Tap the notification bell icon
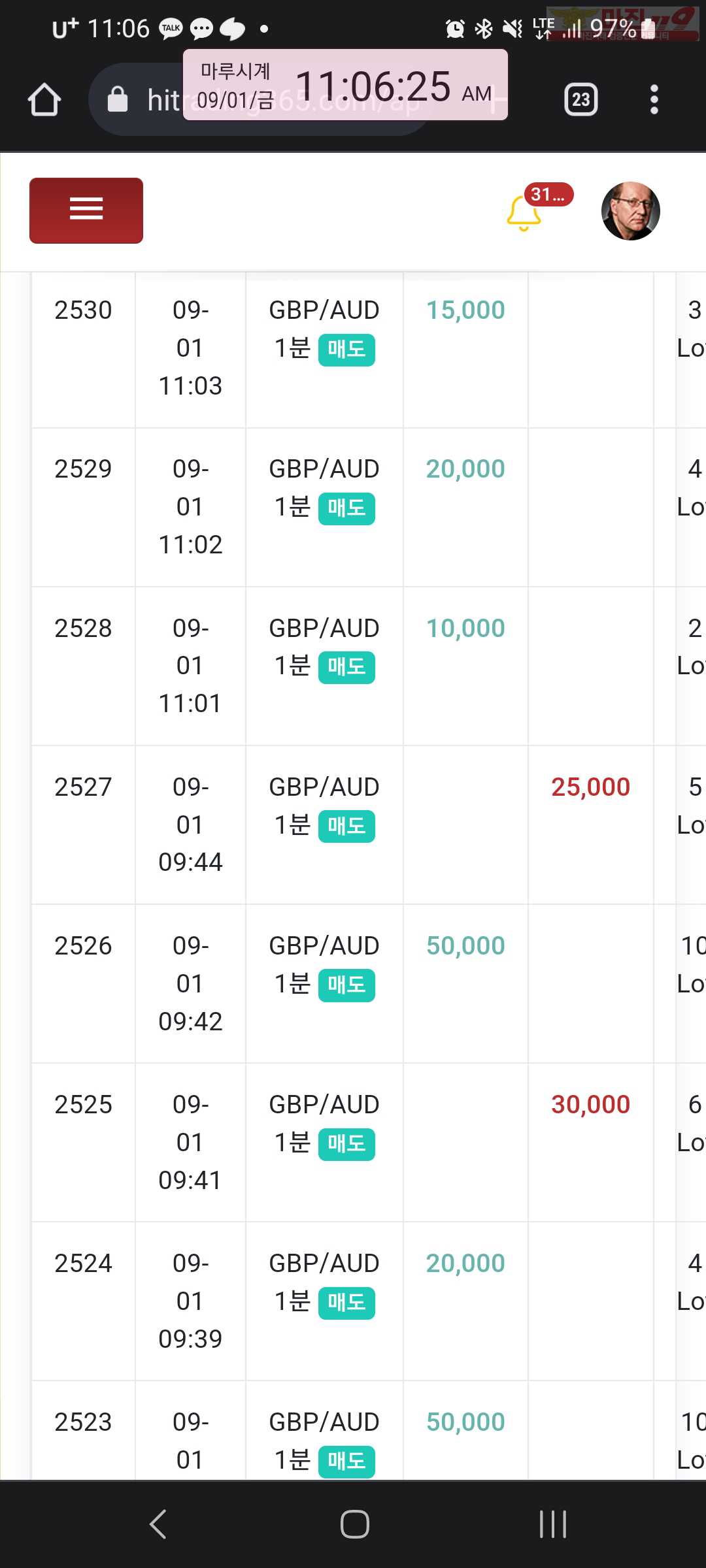Screen dimensions: 706x1568 pos(524,214)
